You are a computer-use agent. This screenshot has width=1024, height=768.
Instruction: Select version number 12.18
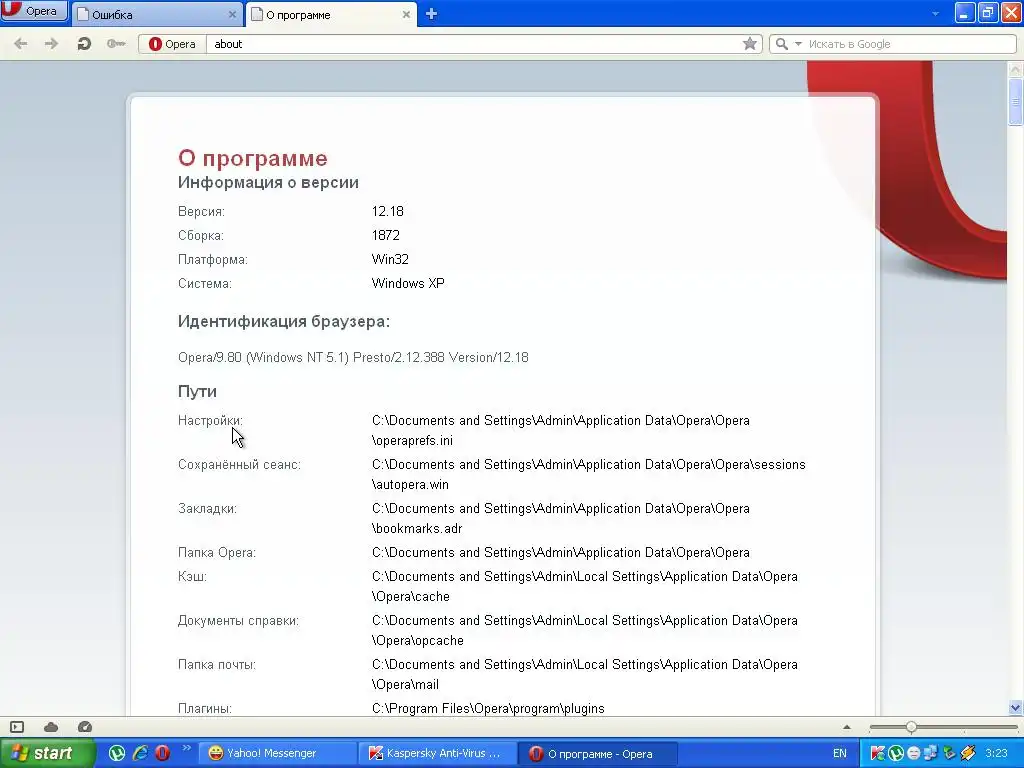coord(388,211)
